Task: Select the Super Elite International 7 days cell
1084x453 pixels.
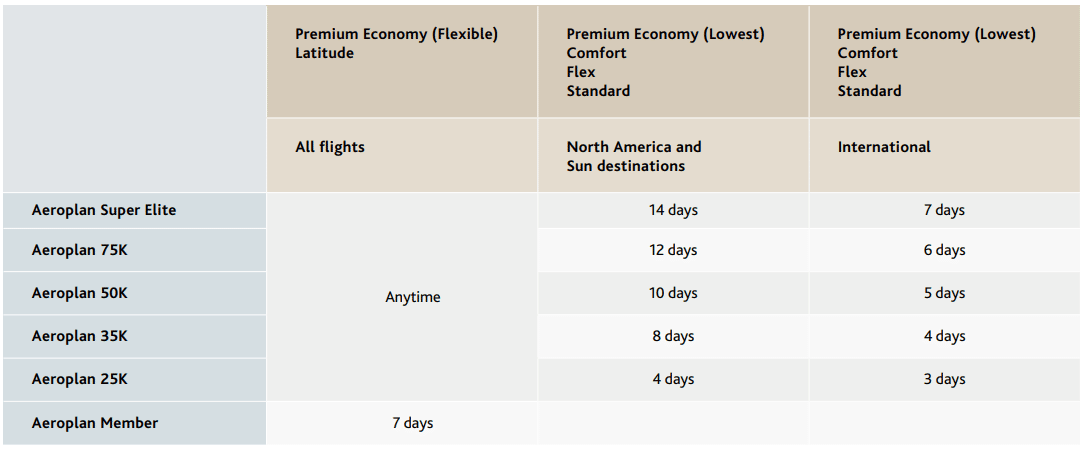Action: click(944, 210)
